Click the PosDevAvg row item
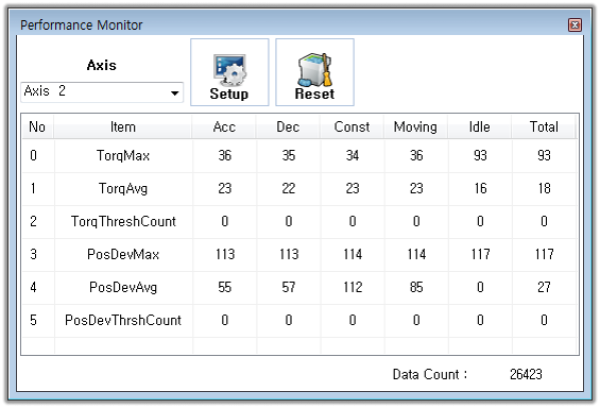The image size is (600, 408). [x=123, y=288]
